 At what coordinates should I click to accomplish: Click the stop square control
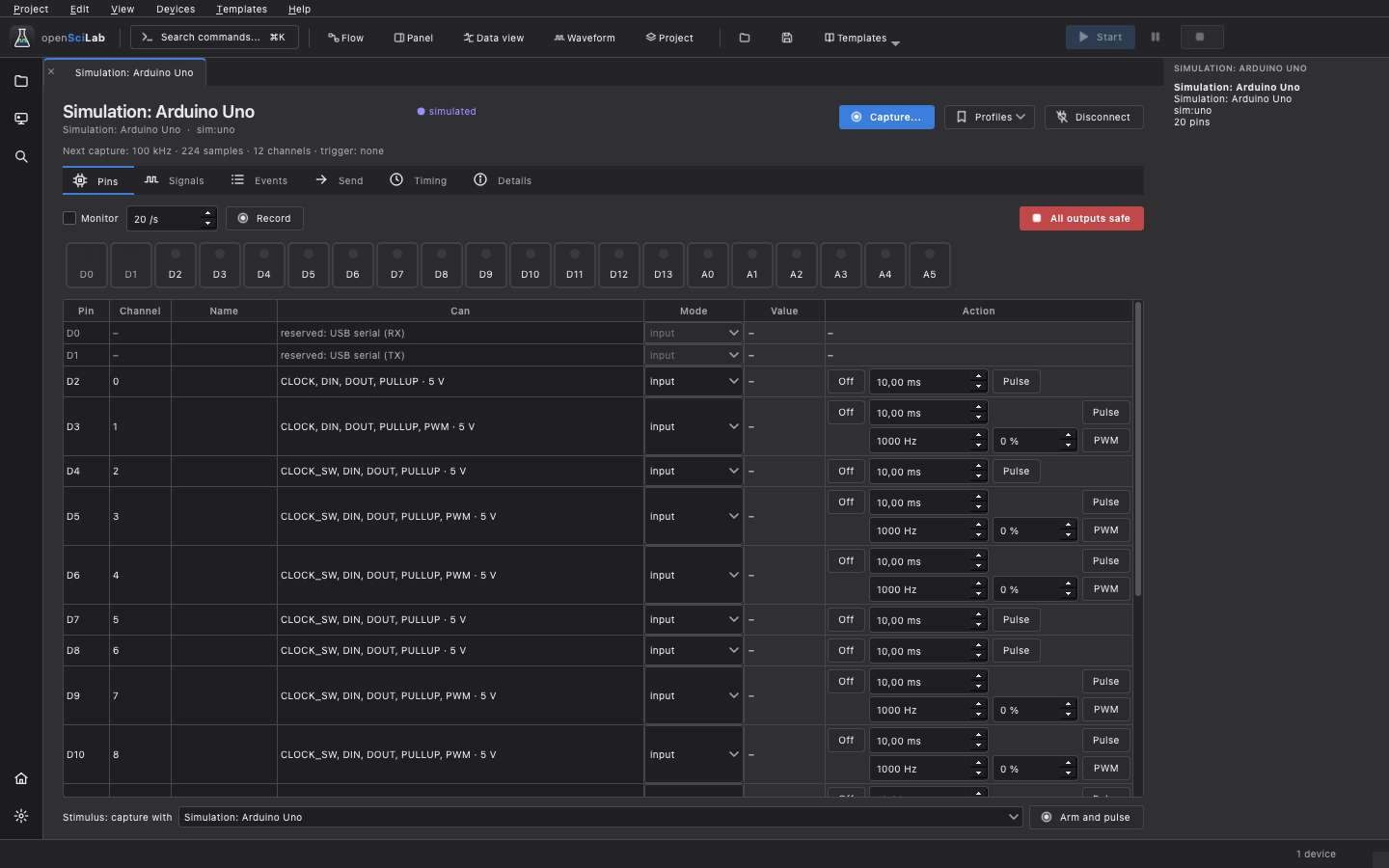pyautogui.click(x=1202, y=38)
